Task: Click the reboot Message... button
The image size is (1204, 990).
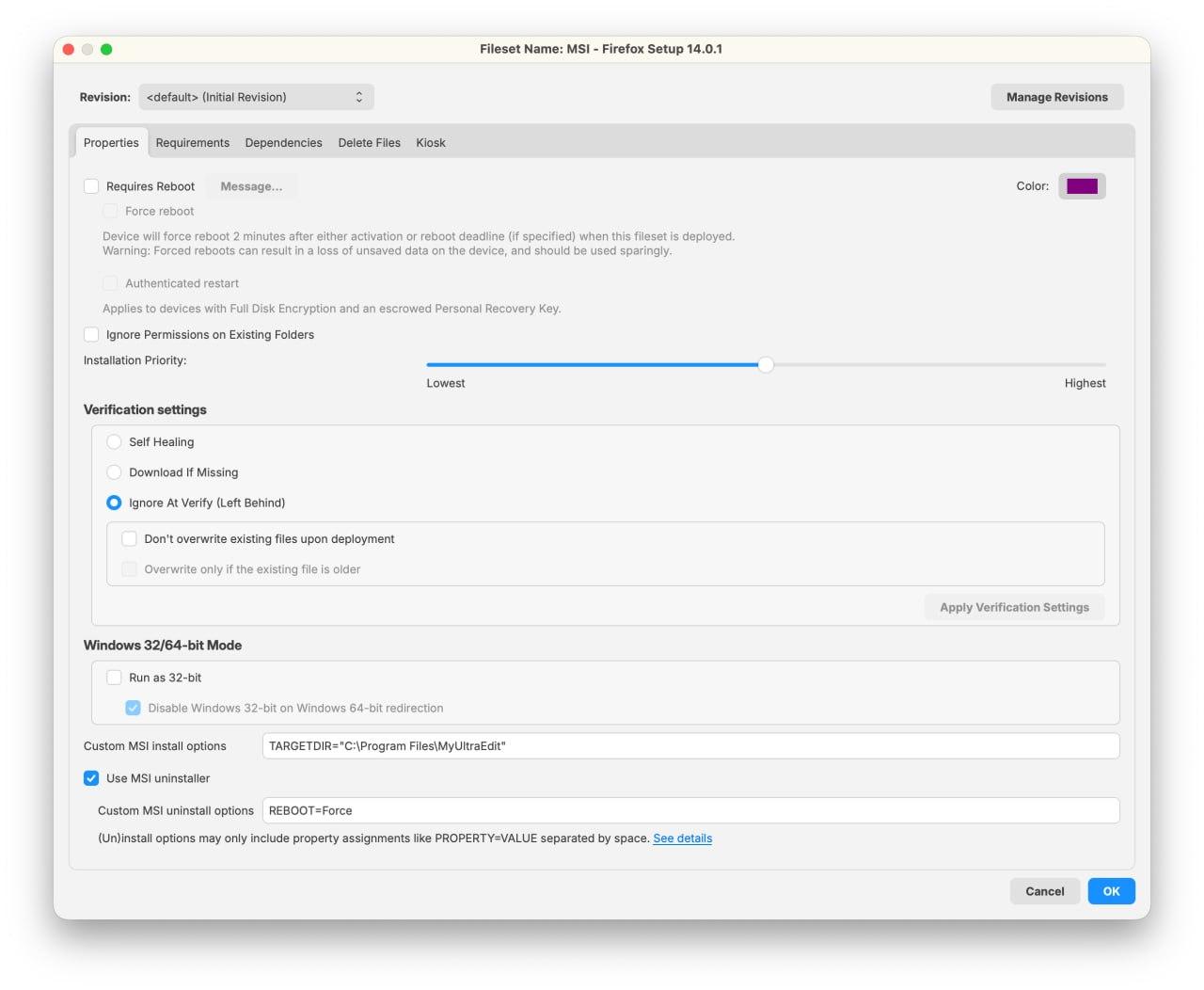Action: point(251,186)
